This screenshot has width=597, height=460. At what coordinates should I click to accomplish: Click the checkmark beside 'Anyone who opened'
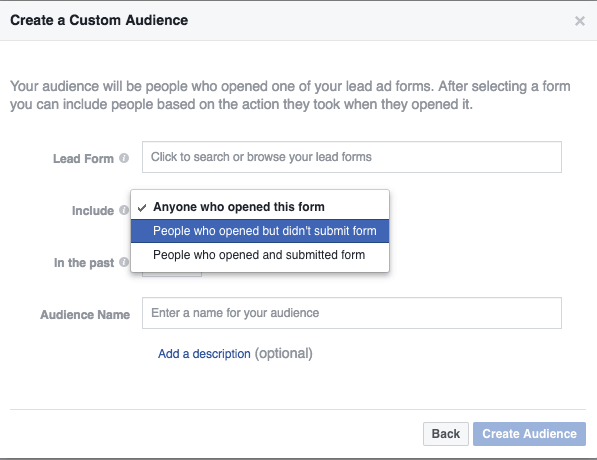tap(142, 208)
